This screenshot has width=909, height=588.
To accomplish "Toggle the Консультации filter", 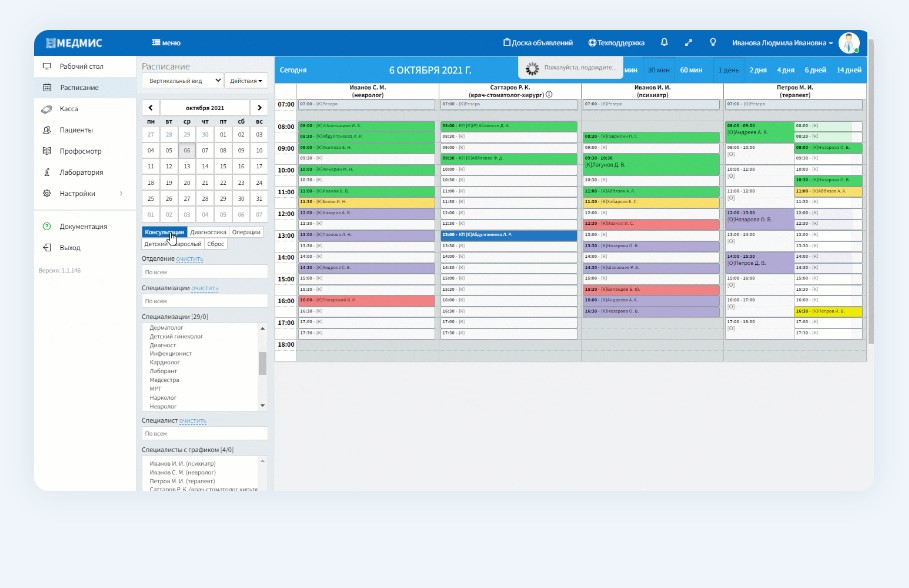I will (165, 232).
